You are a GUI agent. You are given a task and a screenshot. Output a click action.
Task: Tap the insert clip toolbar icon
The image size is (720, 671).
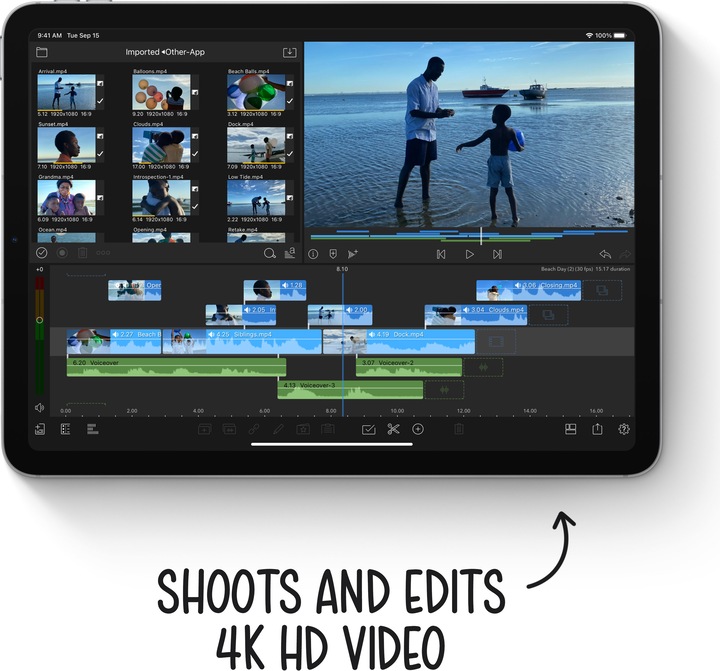tap(204, 429)
